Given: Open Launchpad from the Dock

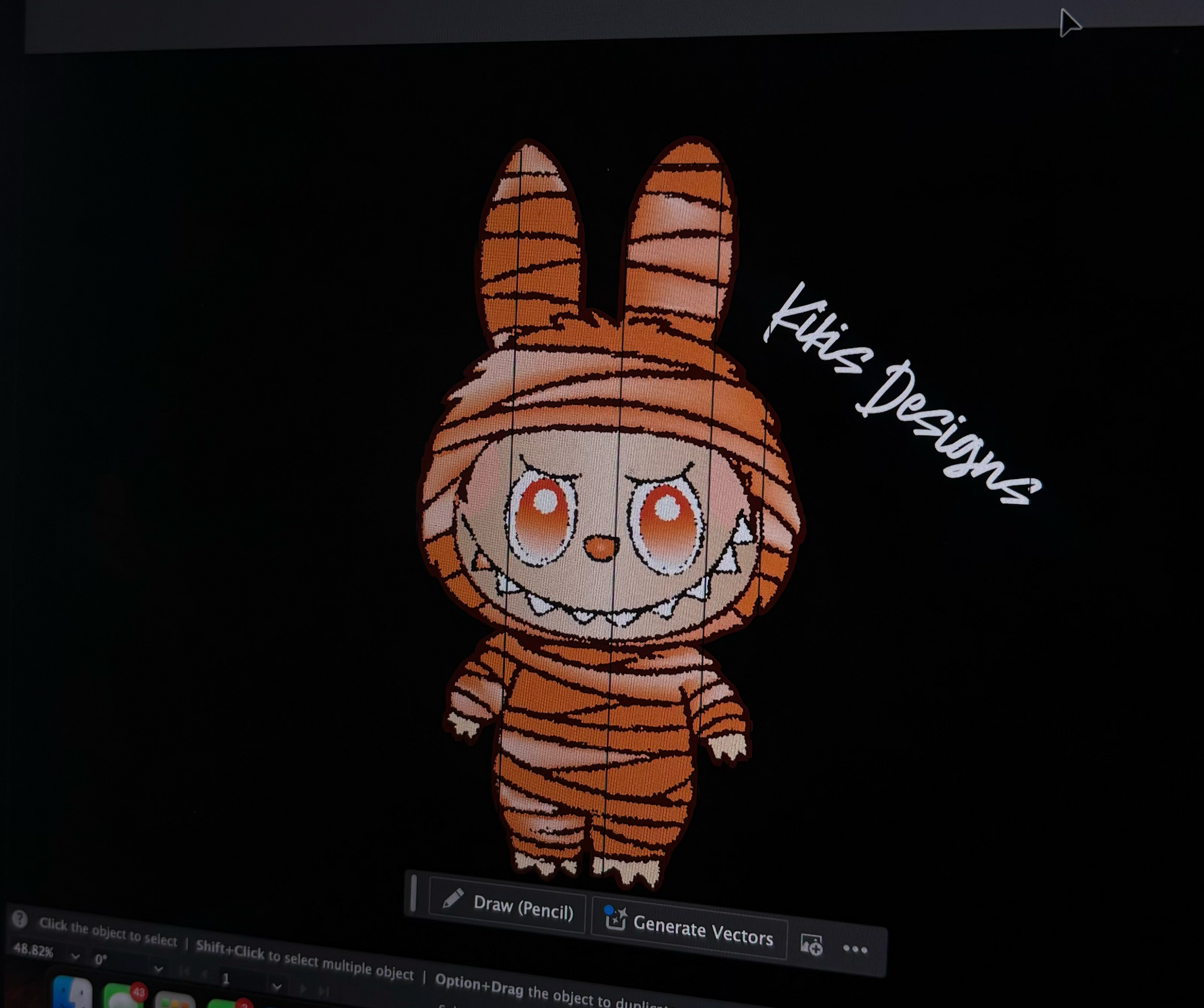Looking at the screenshot, I should 175,1001.
